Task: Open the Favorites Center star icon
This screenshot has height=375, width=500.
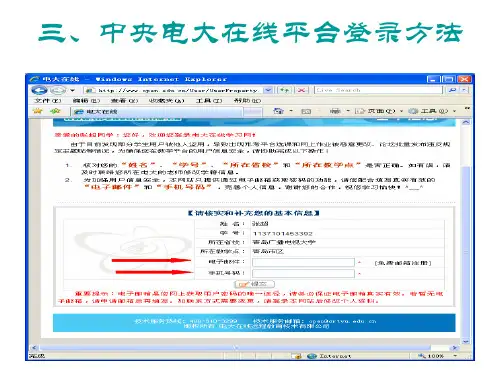Action: pyautogui.click(x=37, y=111)
